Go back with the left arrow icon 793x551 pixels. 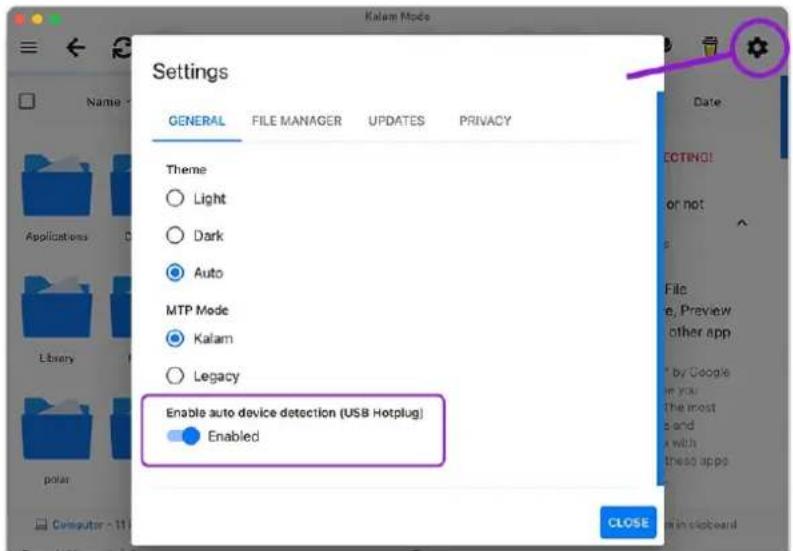point(76,48)
